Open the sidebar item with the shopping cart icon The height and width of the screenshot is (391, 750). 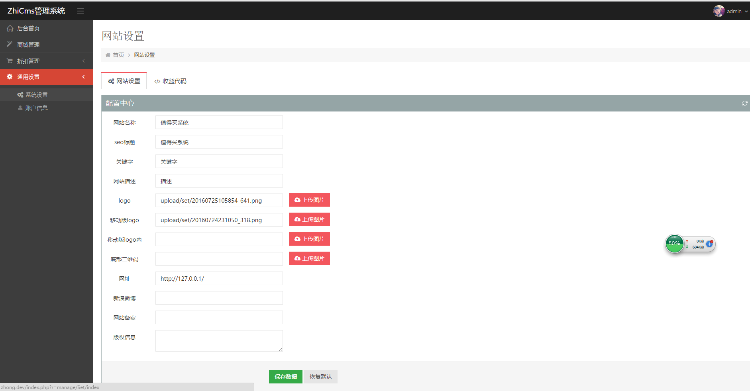pos(46,61)
